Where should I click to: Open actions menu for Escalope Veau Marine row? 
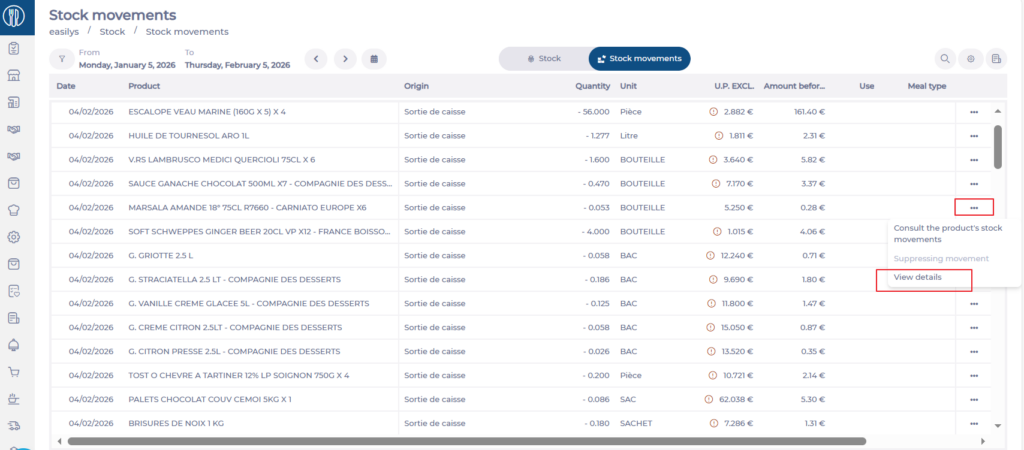(x=973, y=112)
